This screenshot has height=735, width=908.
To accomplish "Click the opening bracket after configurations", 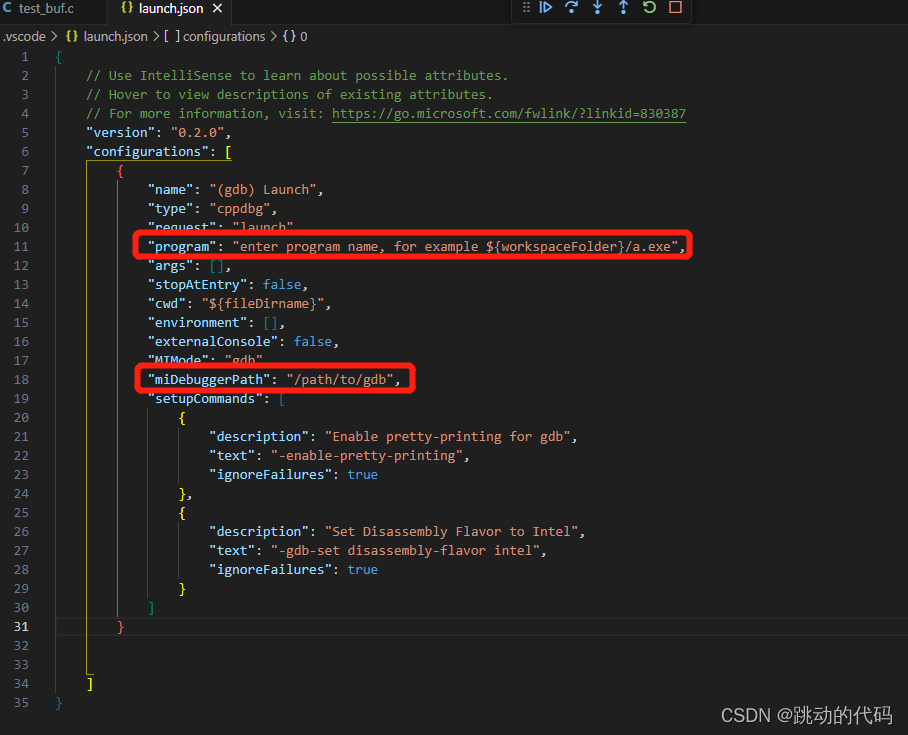I will [228, 152].
